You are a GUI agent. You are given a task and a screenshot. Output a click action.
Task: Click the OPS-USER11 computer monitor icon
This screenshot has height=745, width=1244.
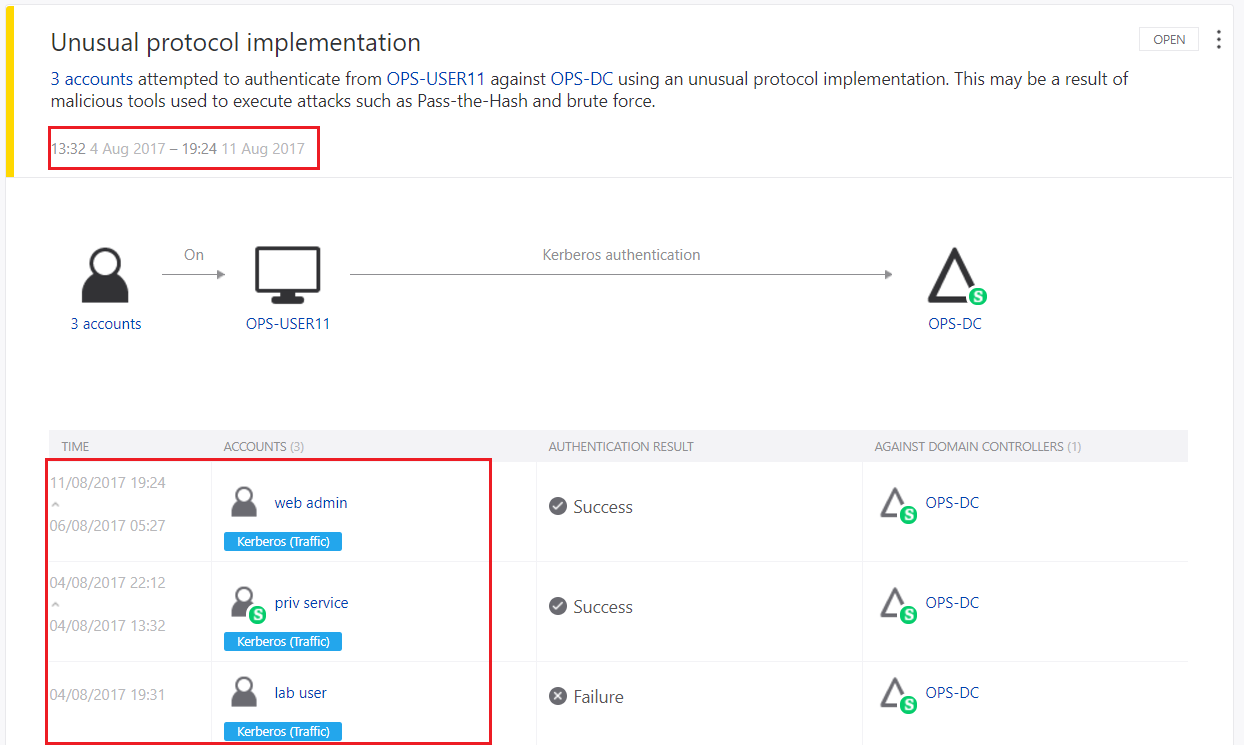(x=288, y=275)
